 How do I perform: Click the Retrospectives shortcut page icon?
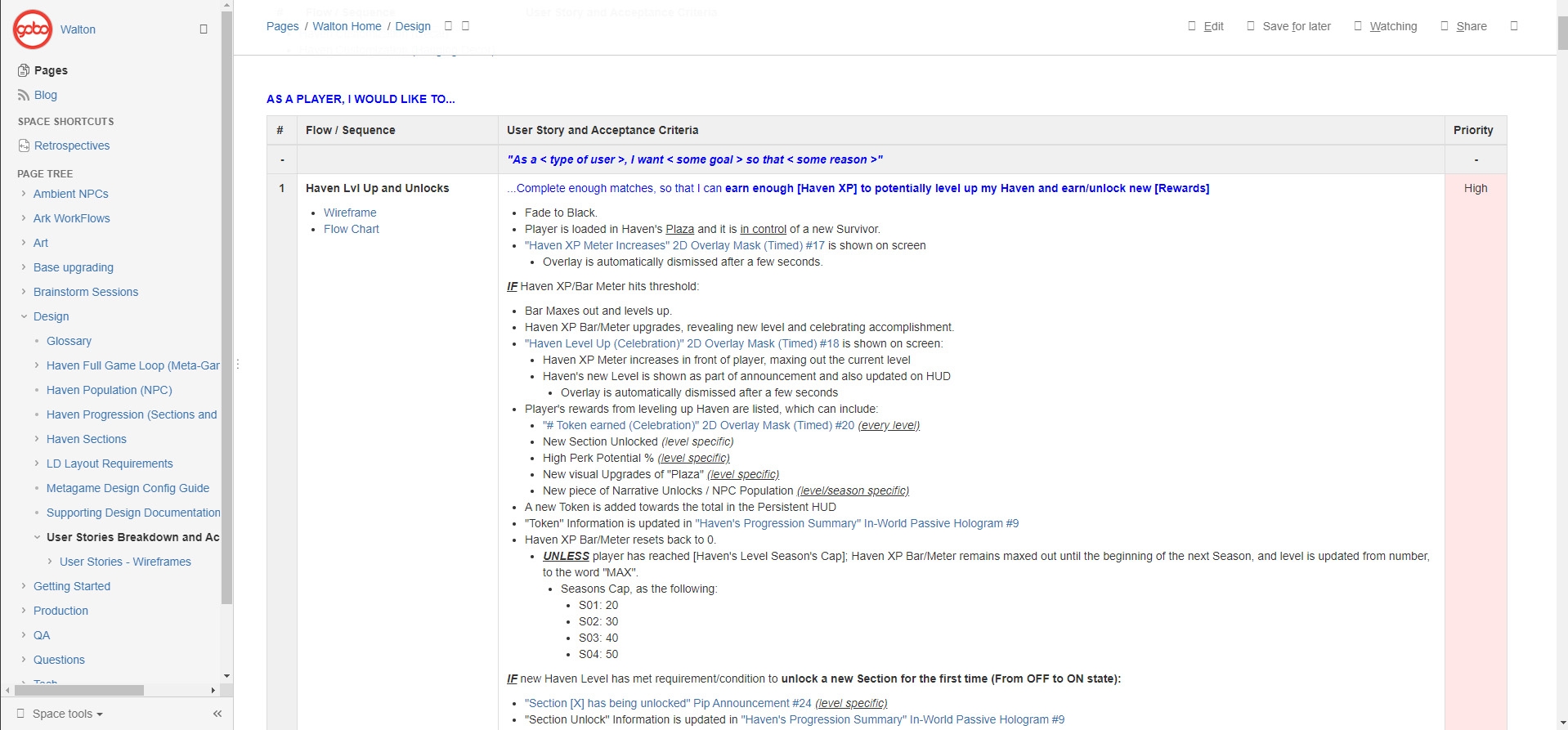(24, 146)
